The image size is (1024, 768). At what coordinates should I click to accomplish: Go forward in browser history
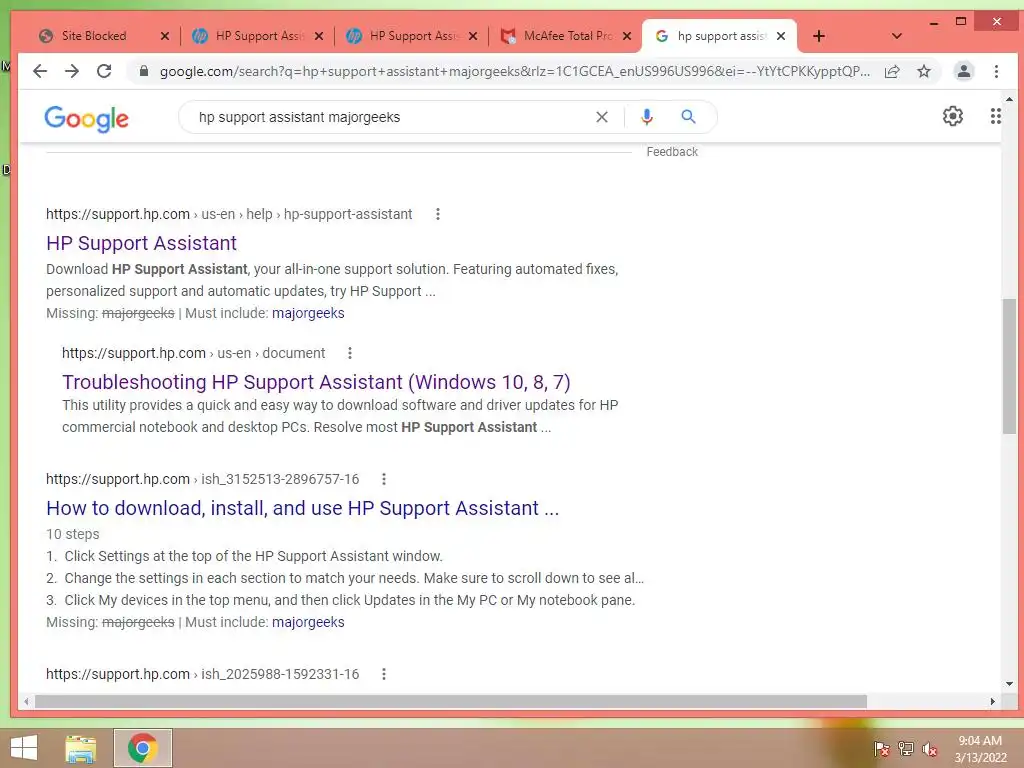pos(72,71)
